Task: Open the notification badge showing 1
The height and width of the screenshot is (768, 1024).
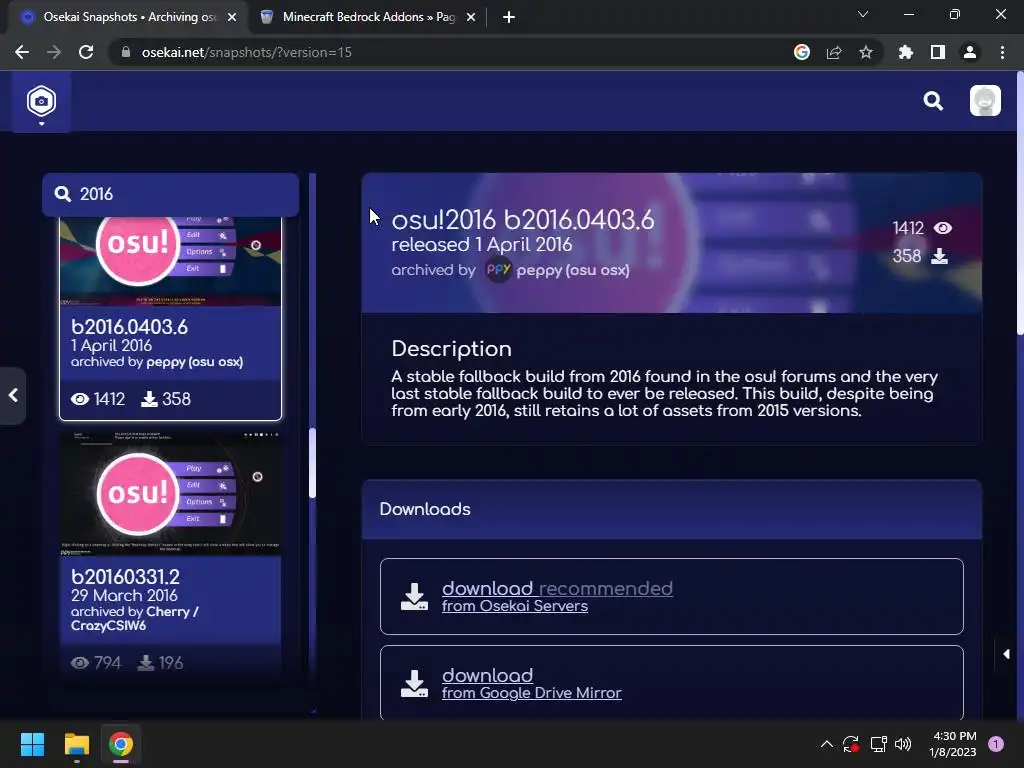Action: tap(996, 744)
